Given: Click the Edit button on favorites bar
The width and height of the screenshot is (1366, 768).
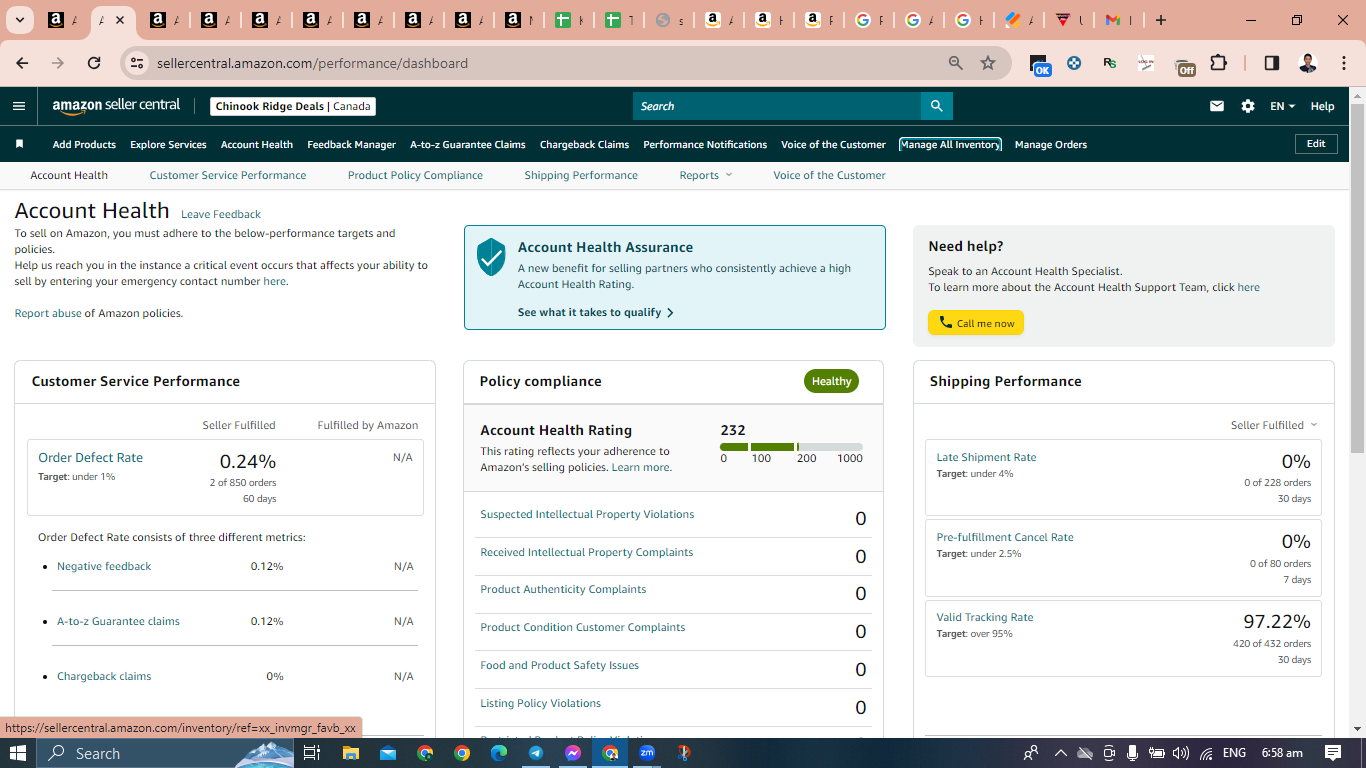Looking at the screenshot, I should click(1316, 144).
